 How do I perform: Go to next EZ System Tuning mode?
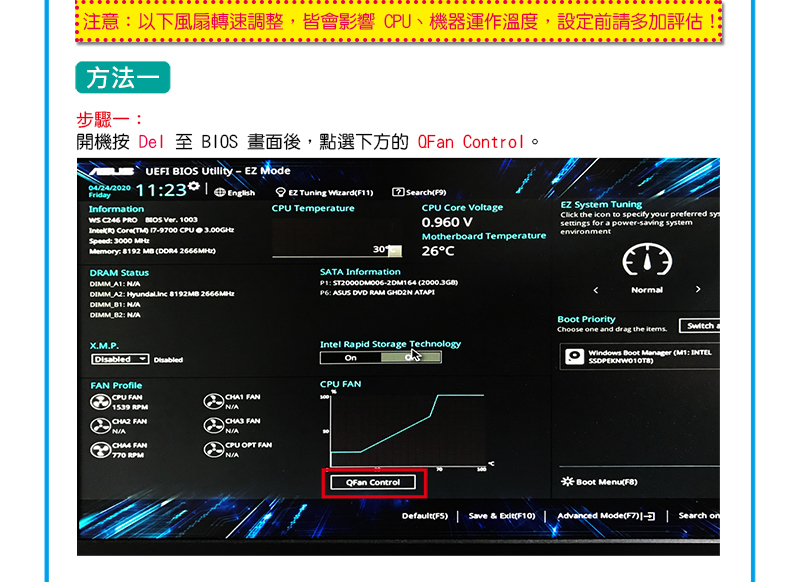click(x=698, y=289)
